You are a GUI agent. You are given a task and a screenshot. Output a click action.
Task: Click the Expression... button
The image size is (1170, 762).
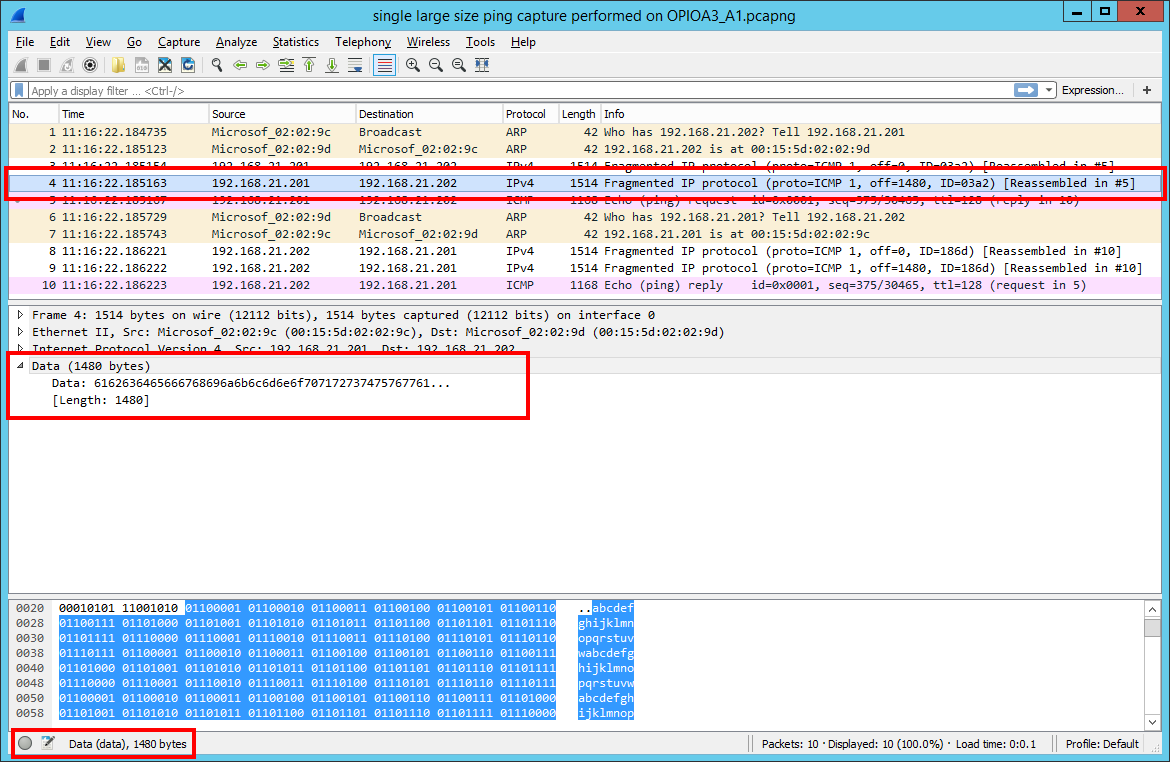[1092, 90]
